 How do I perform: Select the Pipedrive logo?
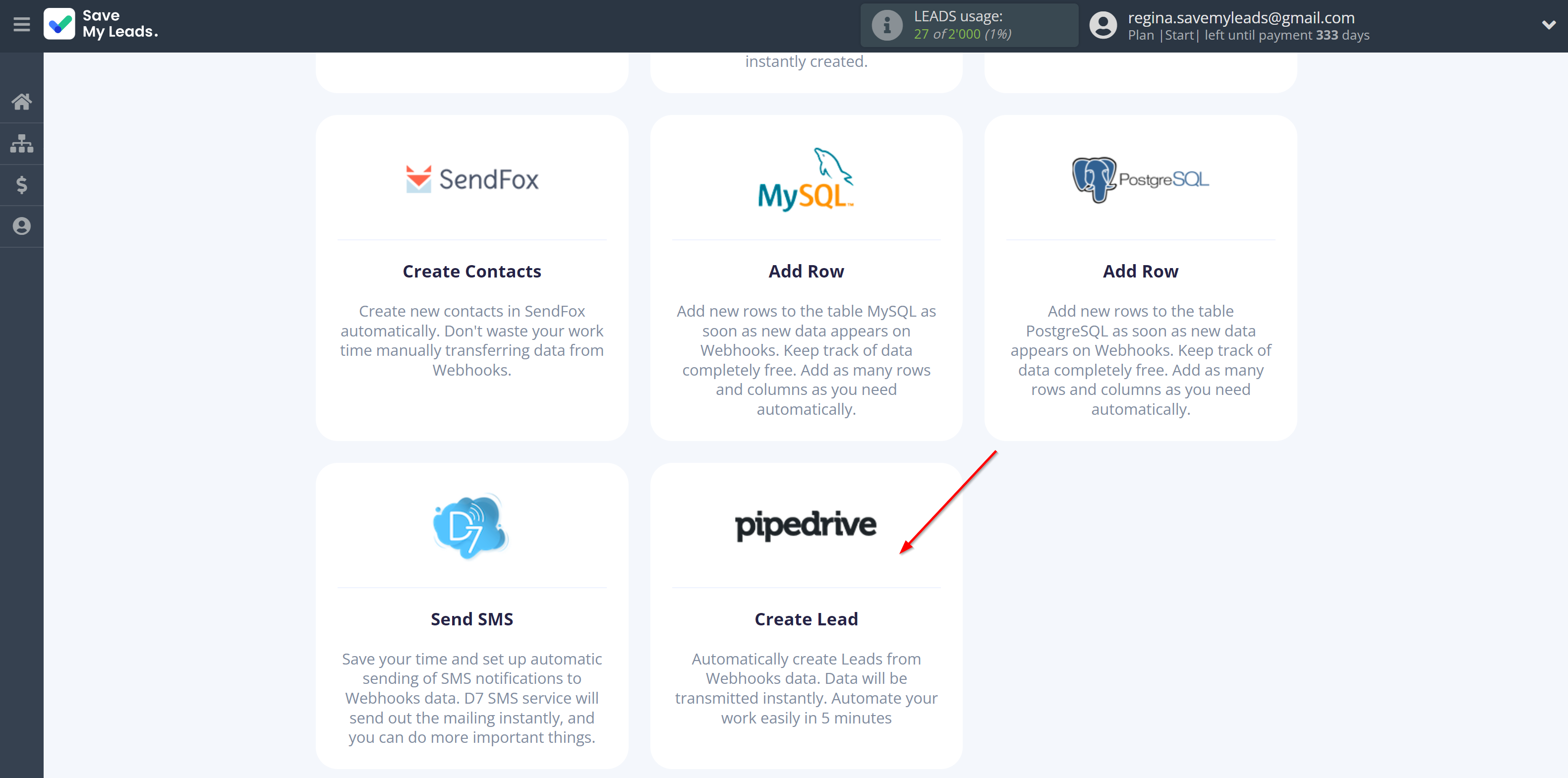806,526
